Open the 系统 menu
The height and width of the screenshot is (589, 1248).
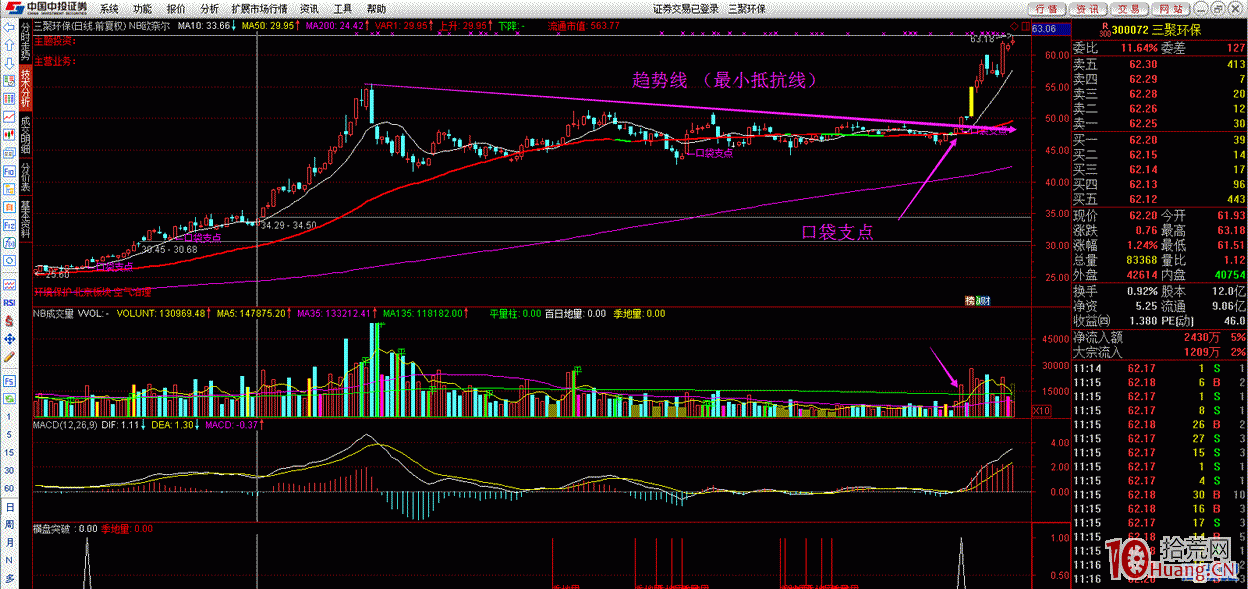pos(108,8)
